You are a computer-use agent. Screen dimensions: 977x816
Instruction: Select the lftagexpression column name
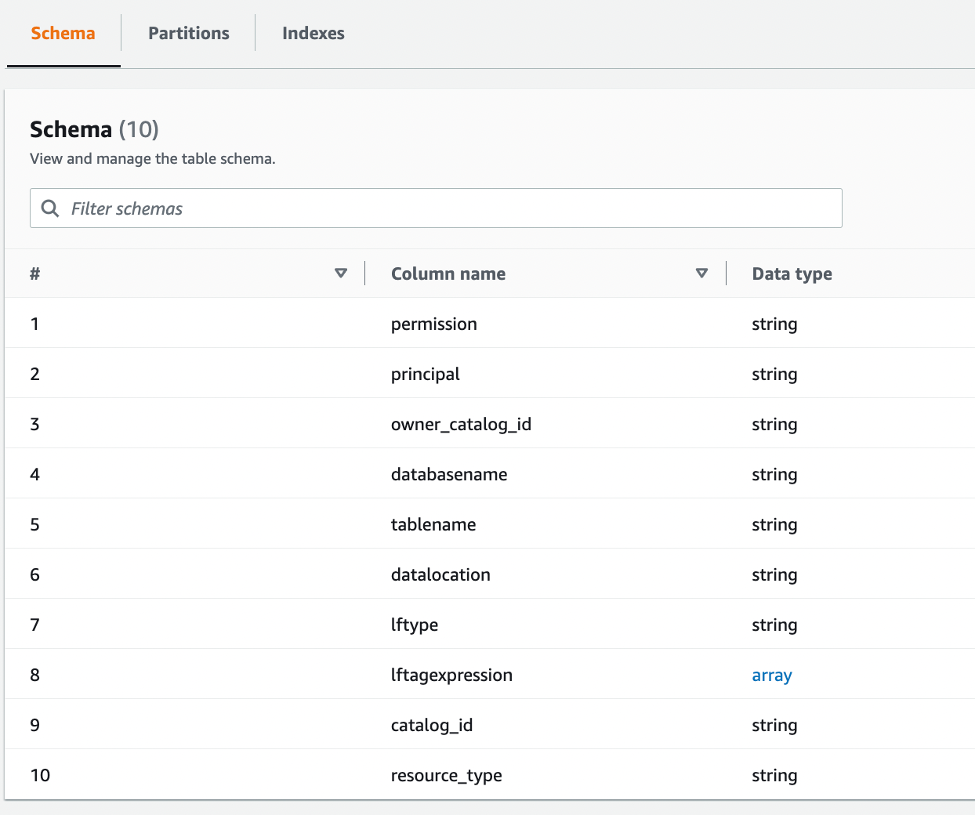pyautogui.click(x=452, y=675)
